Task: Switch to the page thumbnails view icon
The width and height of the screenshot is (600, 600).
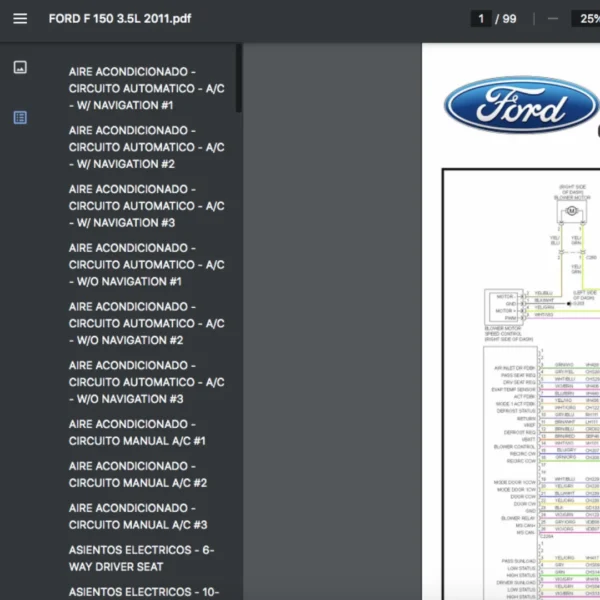Action: click(x=20, y=67)
